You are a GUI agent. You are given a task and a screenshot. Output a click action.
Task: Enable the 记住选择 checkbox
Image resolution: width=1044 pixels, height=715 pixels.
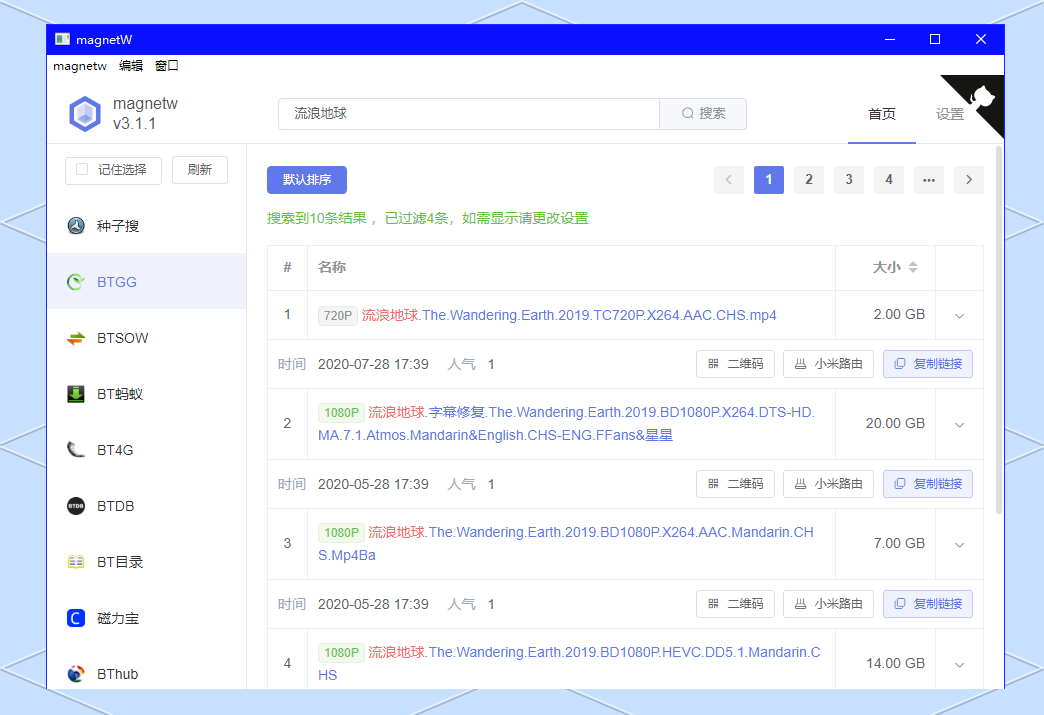click(83, 170)
